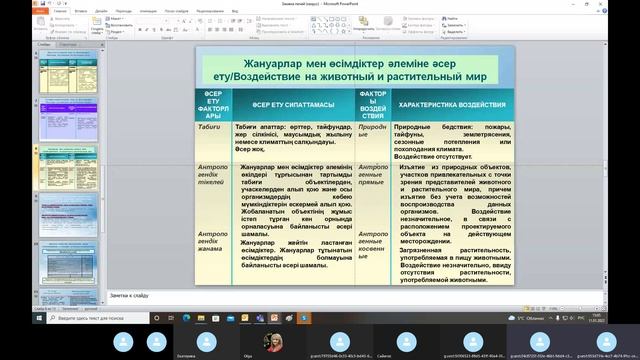Switch to the Структура pane tab

[68, 44]
